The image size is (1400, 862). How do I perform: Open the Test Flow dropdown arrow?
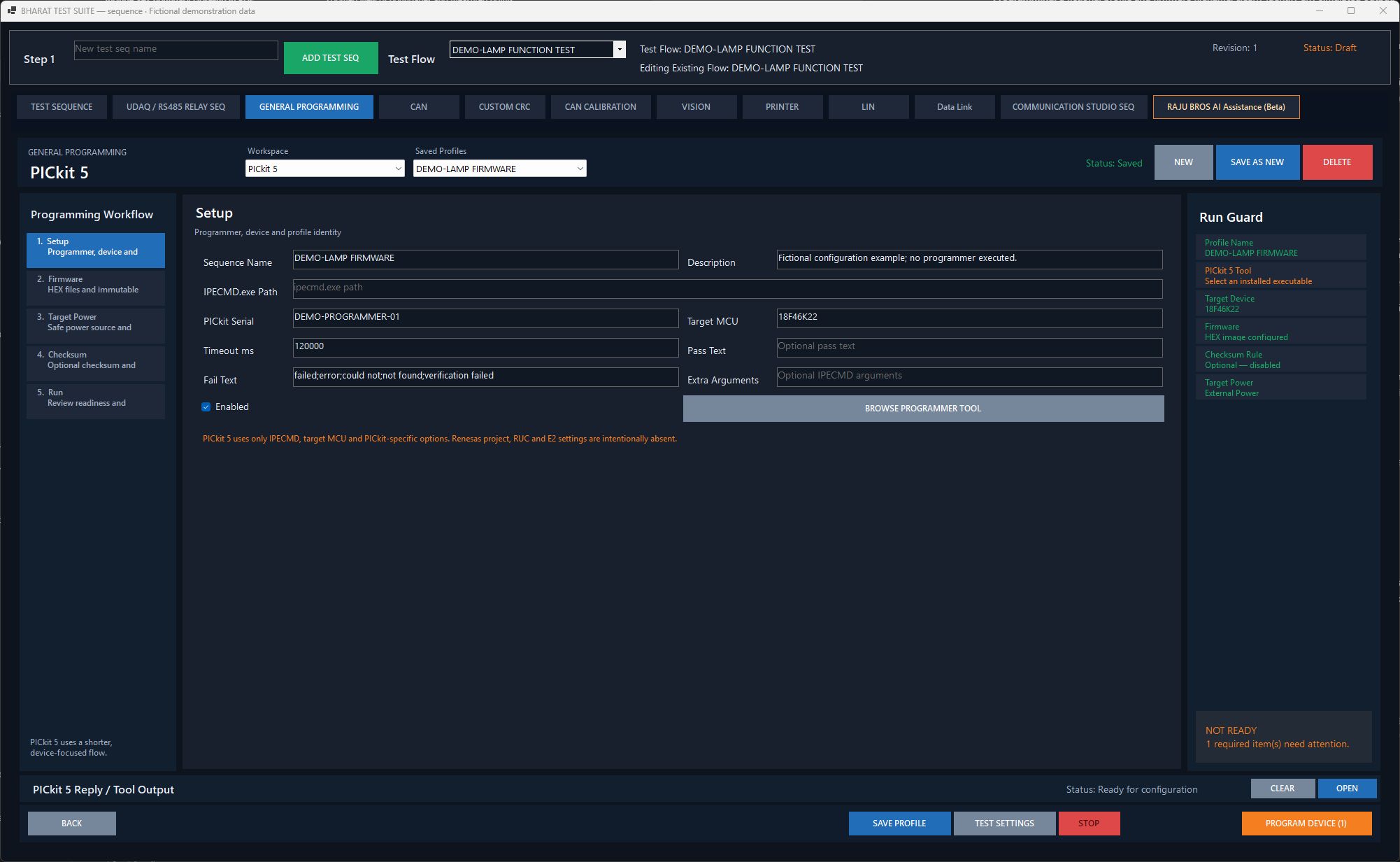(x=619, y=50)
